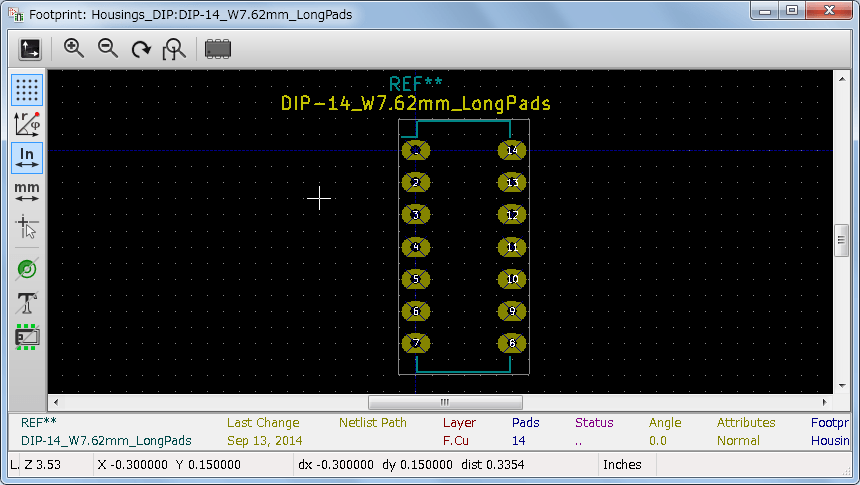This screenshot has width=860, height=485.
Task: Toggle text sketch mode display
Action: [x=27, y=303]
